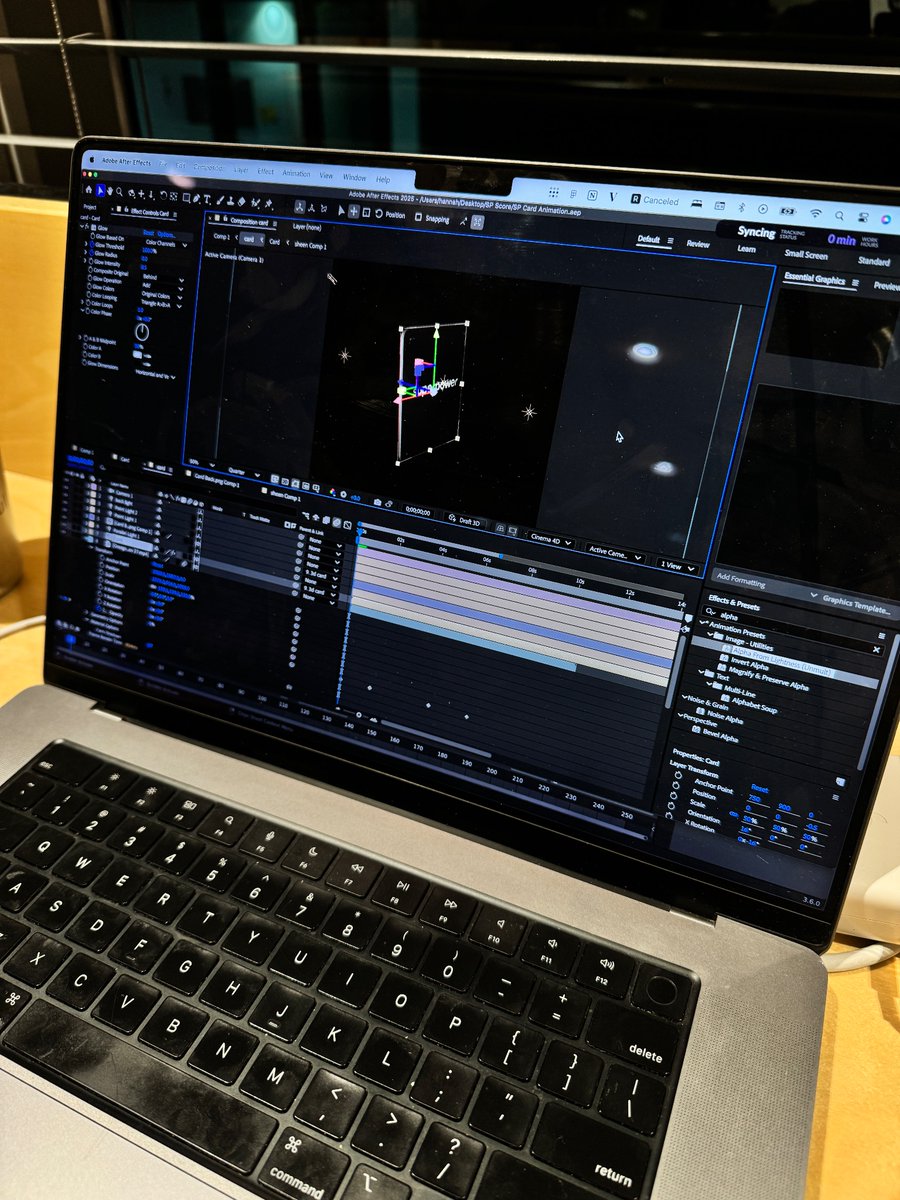The height and width of the screenshot is (1200, 900).
Task: Click the Add Formatting button
Action: (x=741, y=581)
